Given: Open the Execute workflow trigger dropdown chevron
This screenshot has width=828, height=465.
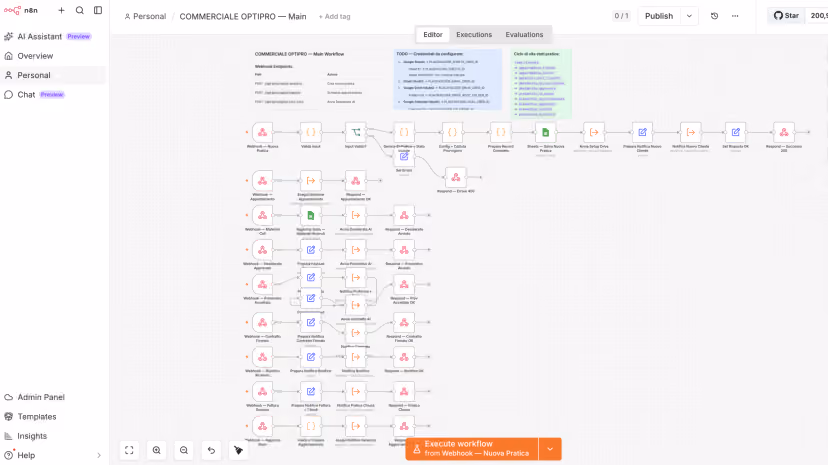Looking at the screenshot, I should coord(550,449).
